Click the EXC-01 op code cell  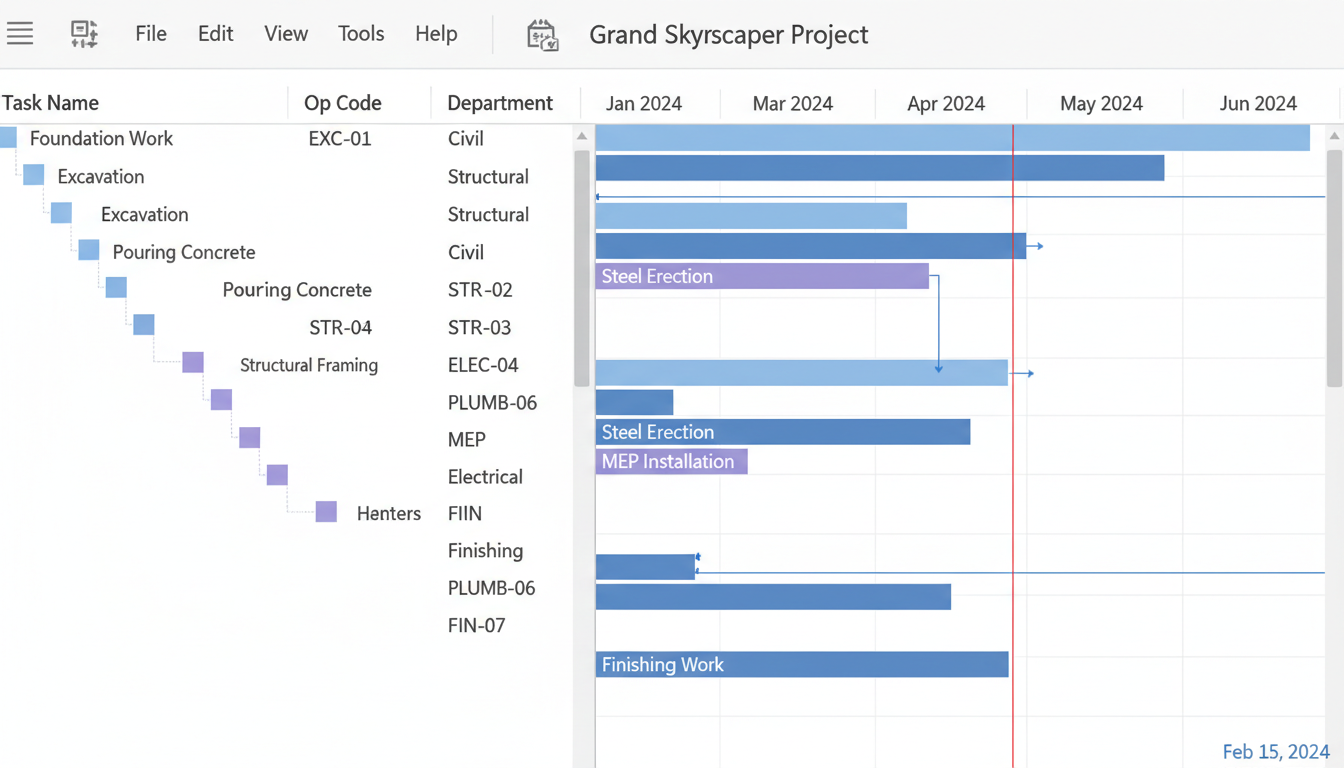point(340,138)
